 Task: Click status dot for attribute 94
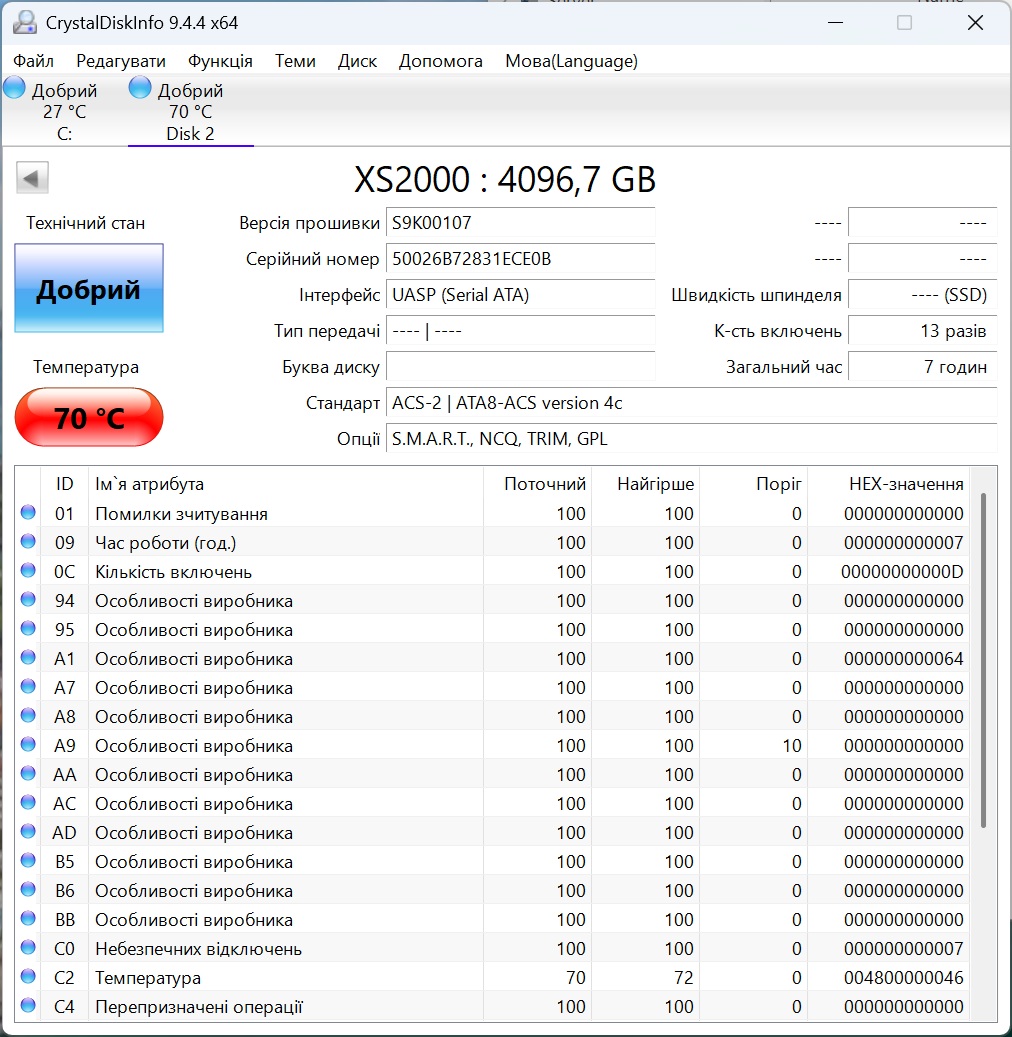28,600
